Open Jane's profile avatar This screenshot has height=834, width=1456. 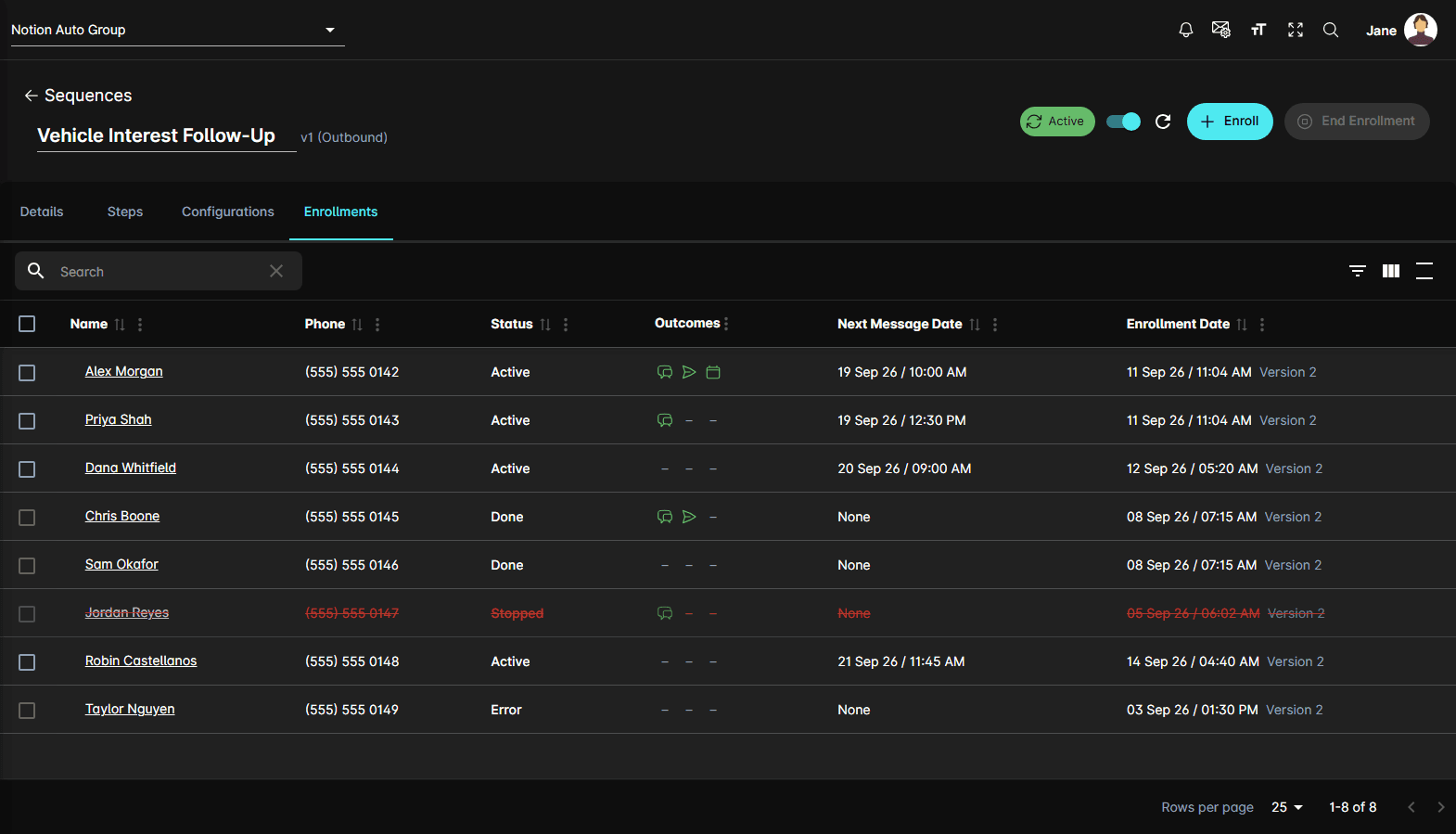1421,30
